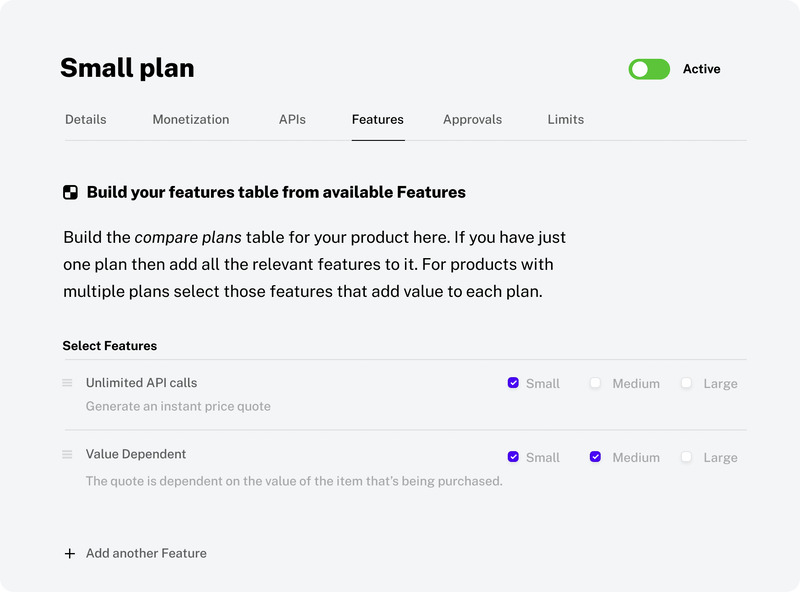The image size is (800, 592).
Task: Toggle the Active switch off
Action: coord(649,69)
